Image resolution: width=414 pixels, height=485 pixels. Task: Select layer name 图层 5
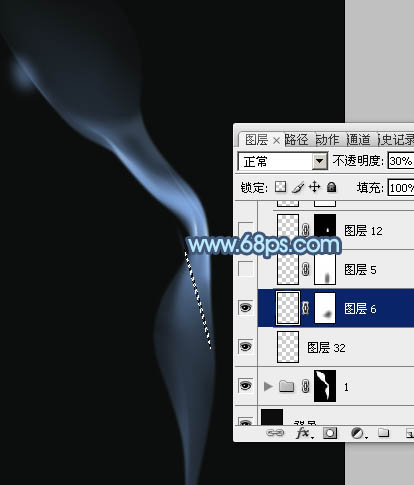[360, 270]
